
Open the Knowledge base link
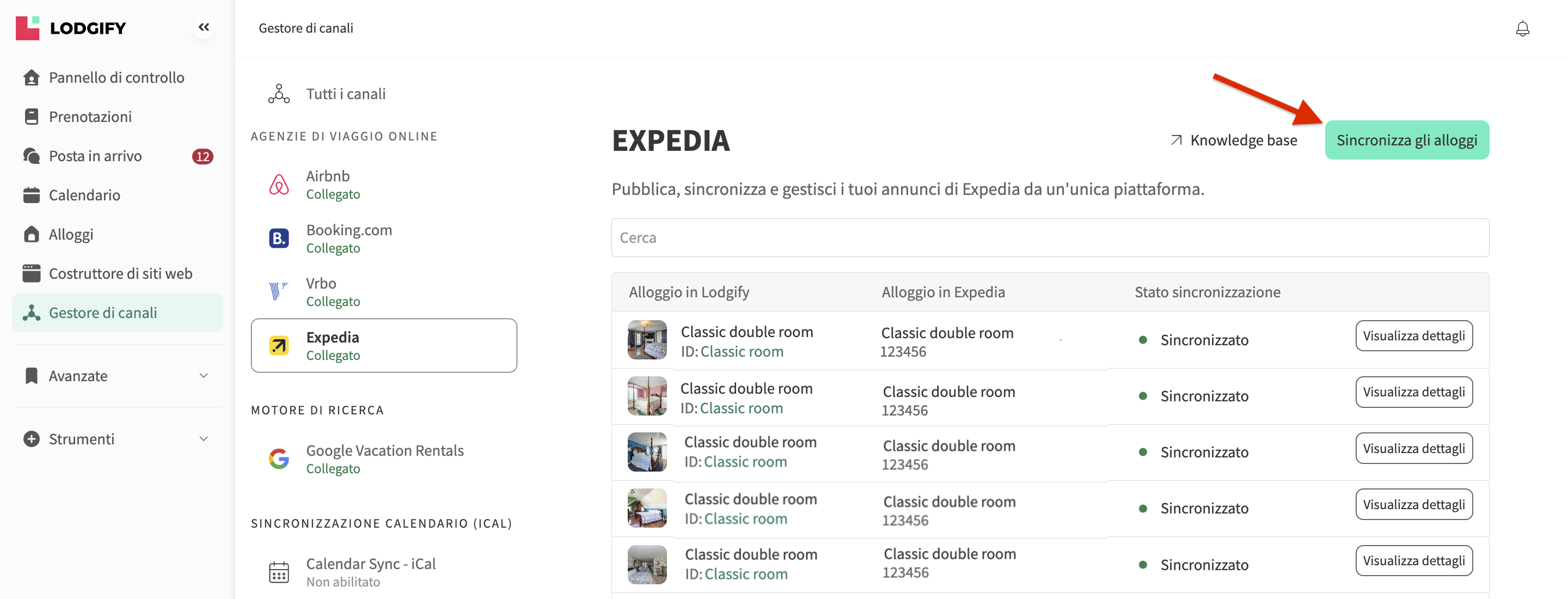point(1234,140)
